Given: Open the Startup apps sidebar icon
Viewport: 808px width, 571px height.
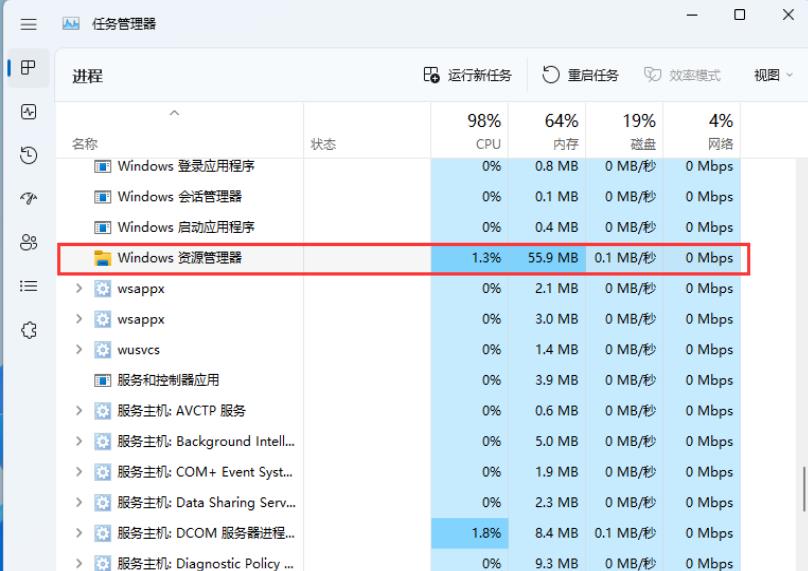Looking at the screenshot, I should coord(28,198).
